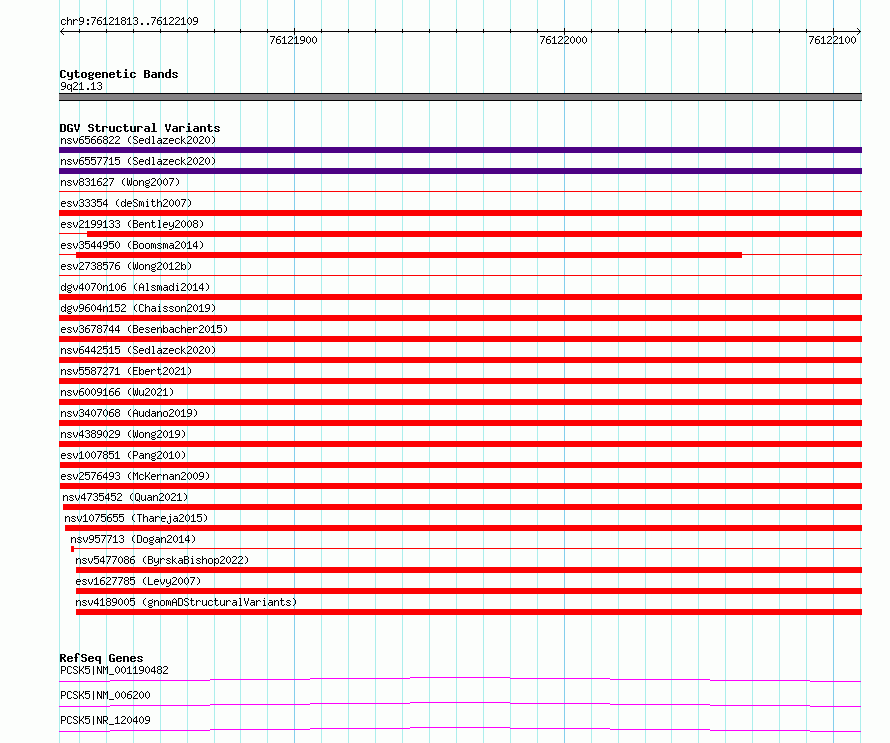Open variant esv1627785 (Levy2007)
This screenshot has width=890, height=743.
tap(138, 581)
